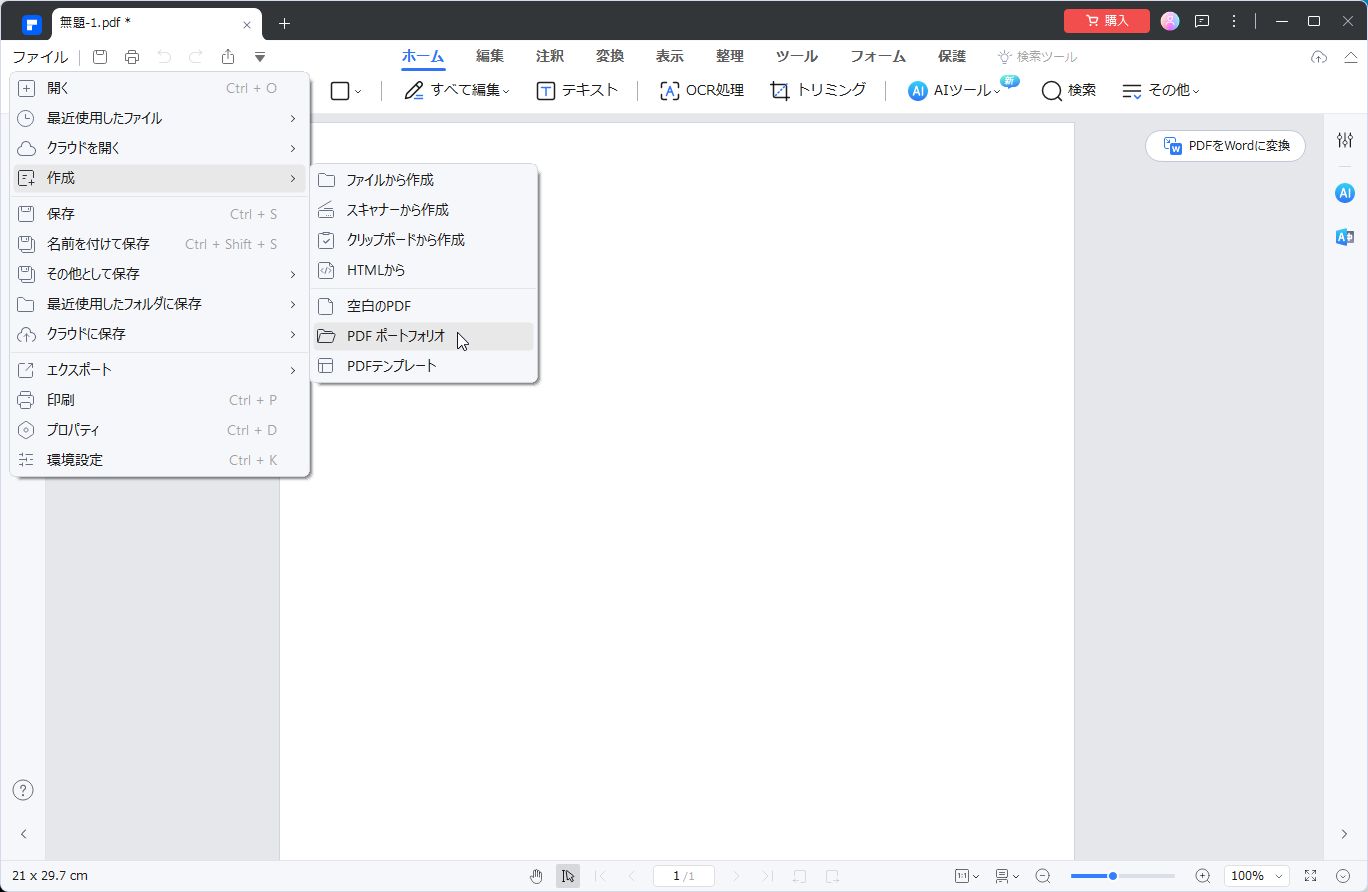Click PDFをWordに変換 button

pos(1224,145)
